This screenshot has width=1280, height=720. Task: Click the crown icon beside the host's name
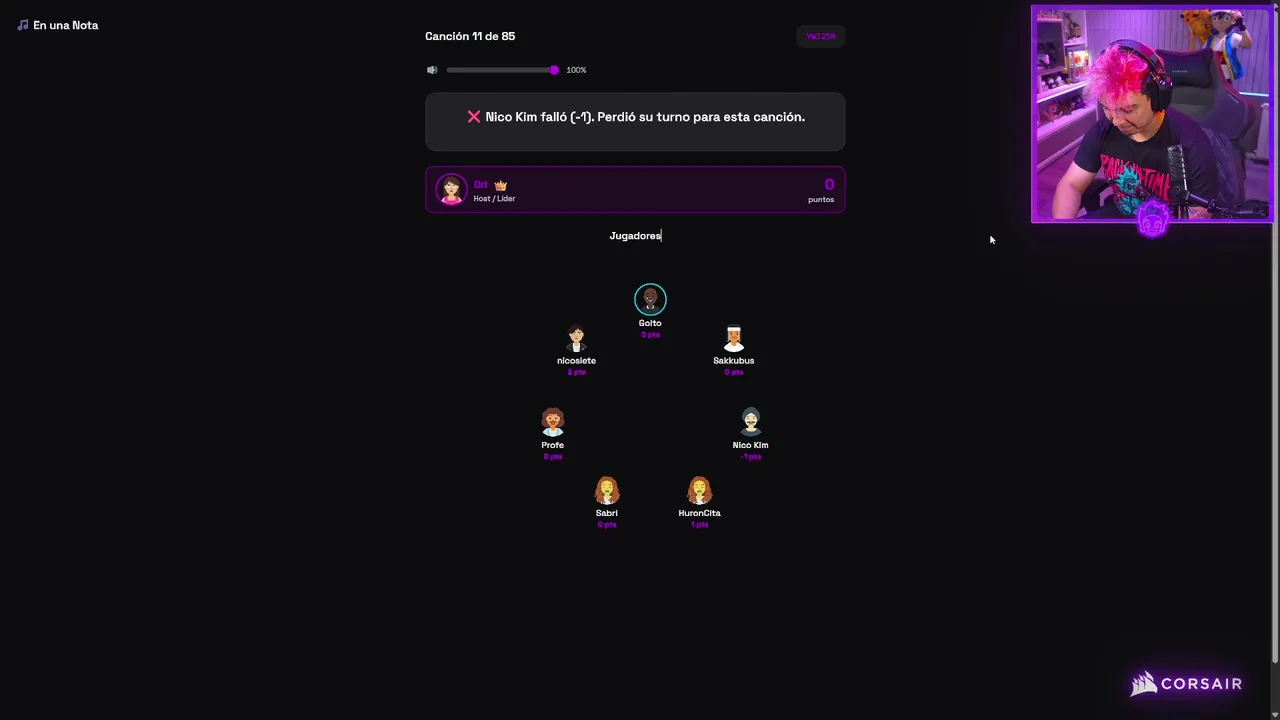[501, 185]
